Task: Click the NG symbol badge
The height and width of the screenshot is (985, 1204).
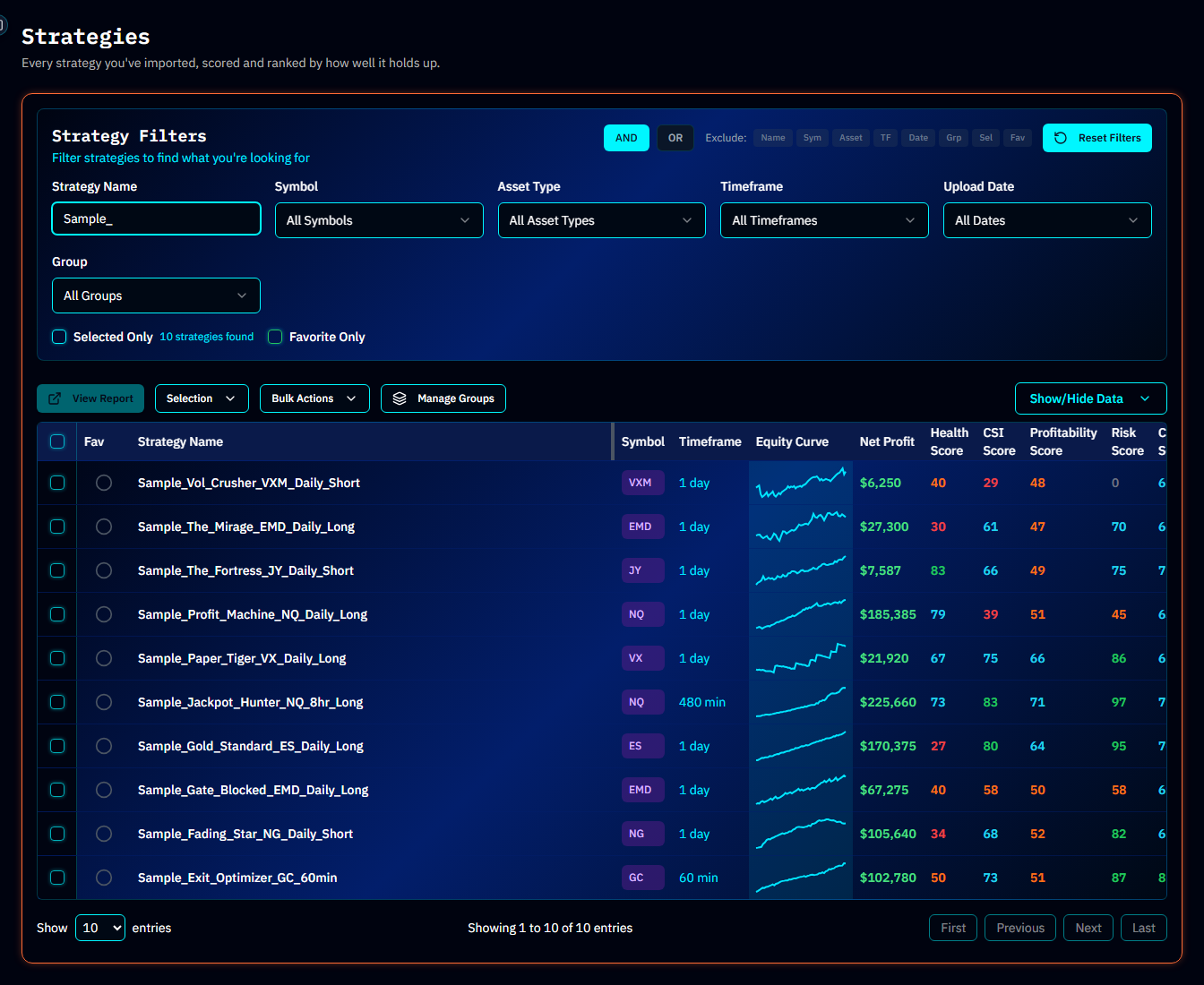Action: 642,834
